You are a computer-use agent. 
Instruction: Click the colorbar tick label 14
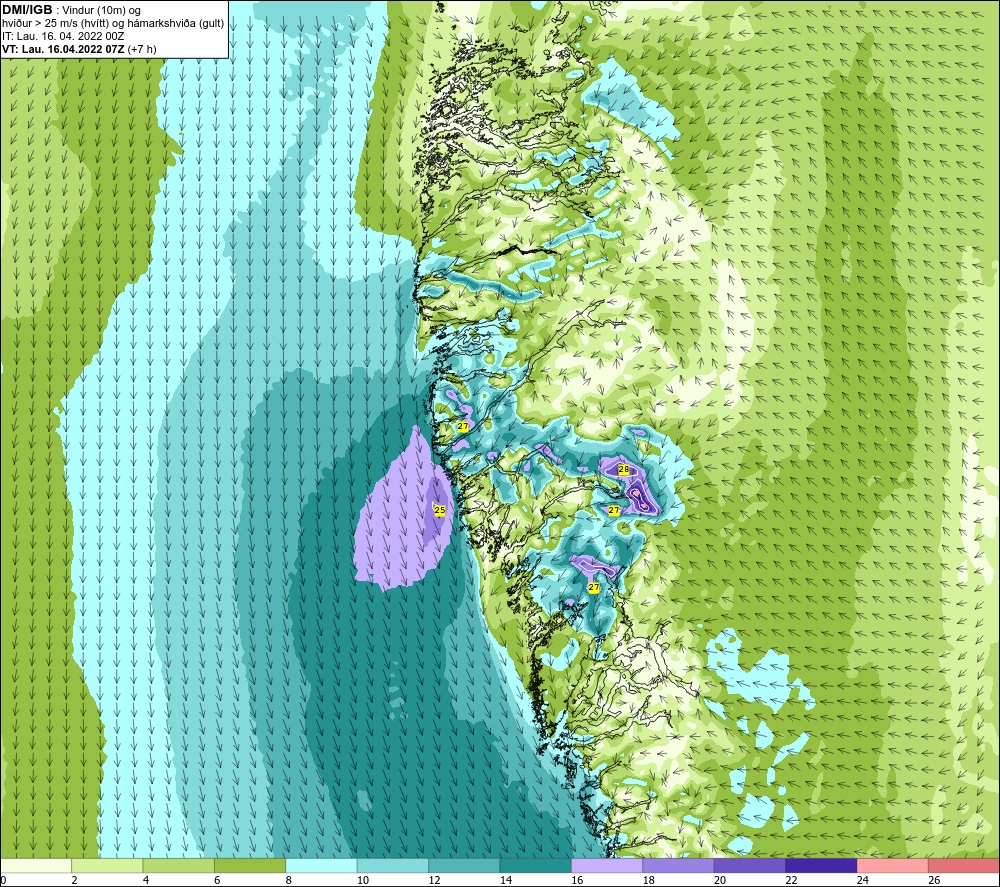(506, 880)
